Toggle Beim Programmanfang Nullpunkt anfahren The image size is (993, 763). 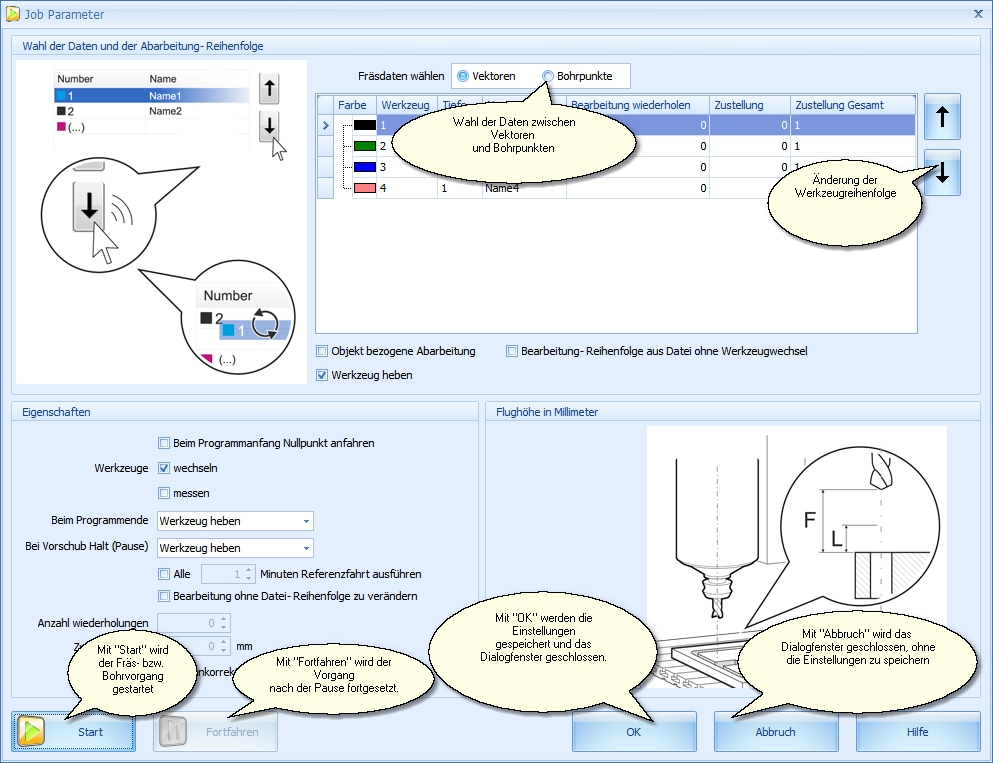point(164,443)
